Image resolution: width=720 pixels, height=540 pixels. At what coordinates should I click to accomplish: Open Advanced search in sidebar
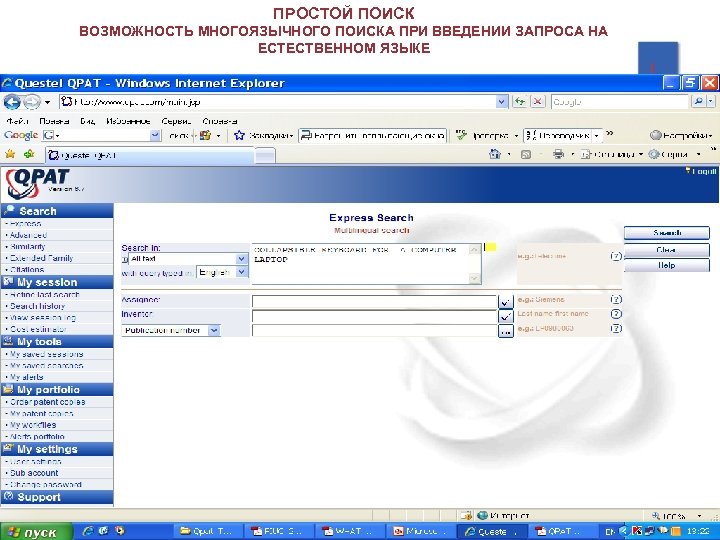(28, 235)
